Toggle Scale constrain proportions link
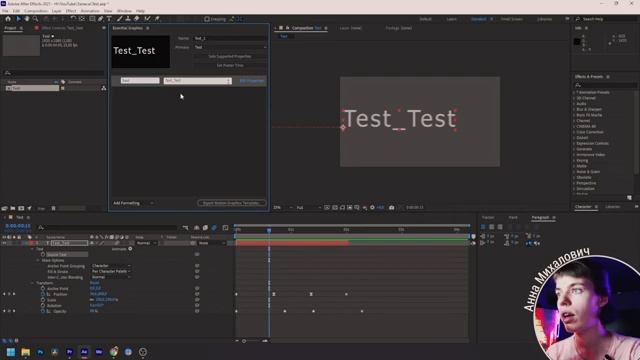The height and width of the screenshot is (360, 640). tap(92, 300)
